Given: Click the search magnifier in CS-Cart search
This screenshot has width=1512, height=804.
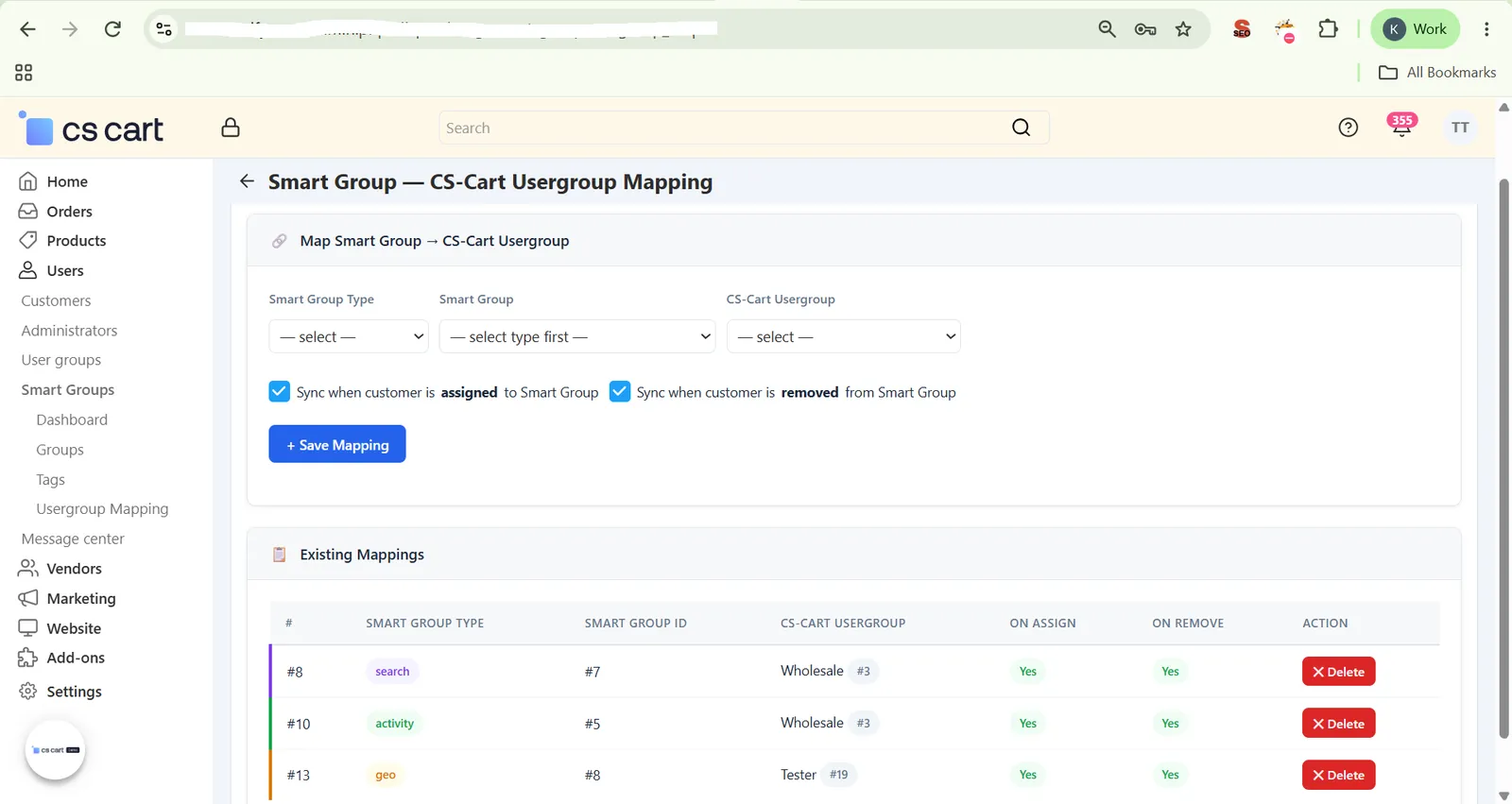Looking at the screenshot, I should [1021, 128].
